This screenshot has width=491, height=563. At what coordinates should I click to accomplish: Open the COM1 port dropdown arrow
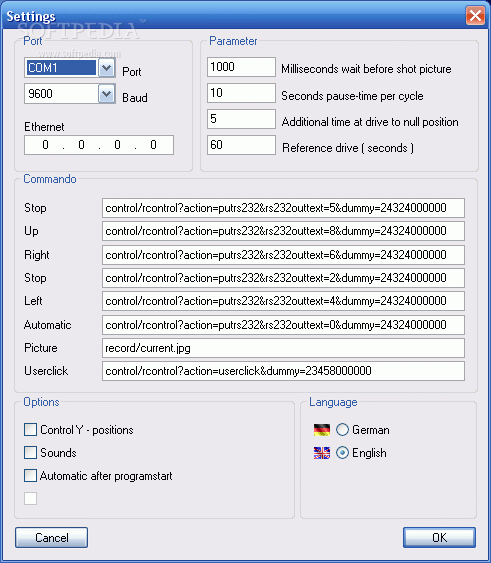click(107, 68)
